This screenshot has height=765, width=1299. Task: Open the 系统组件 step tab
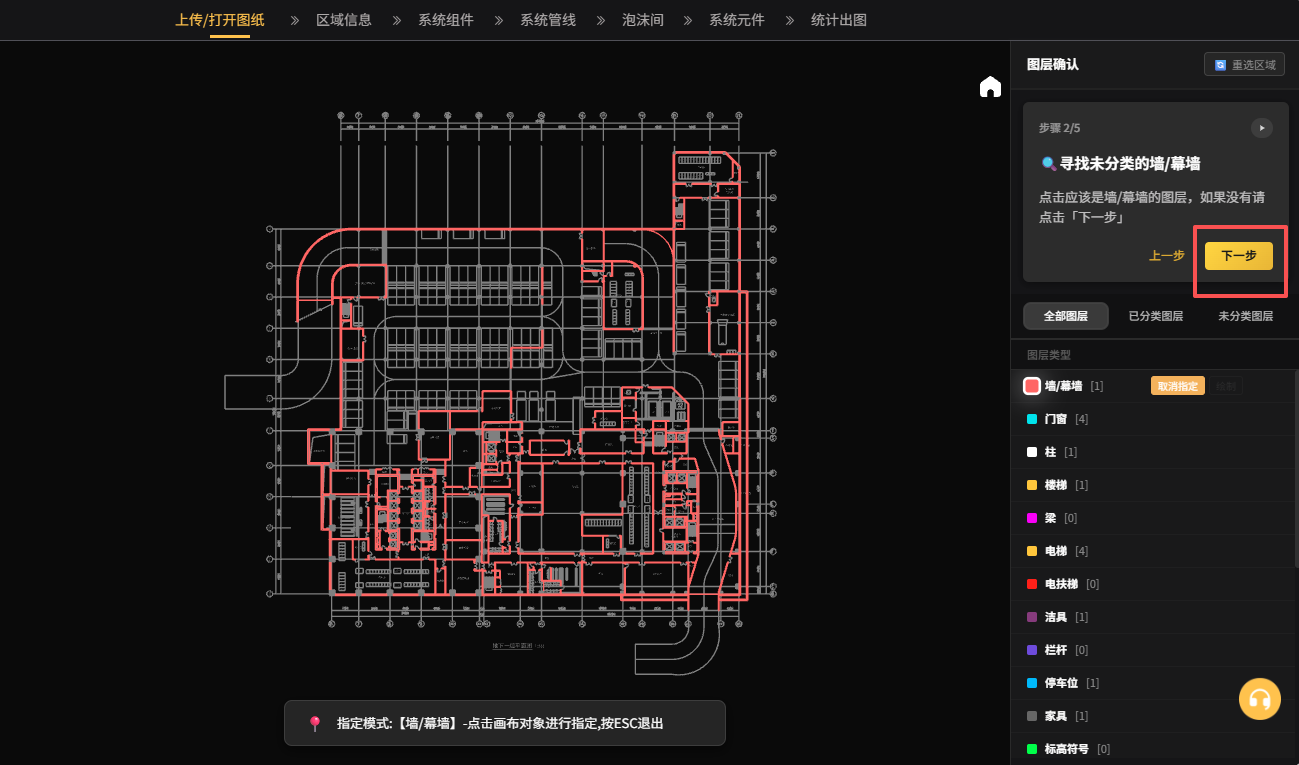tap(446, 20)
